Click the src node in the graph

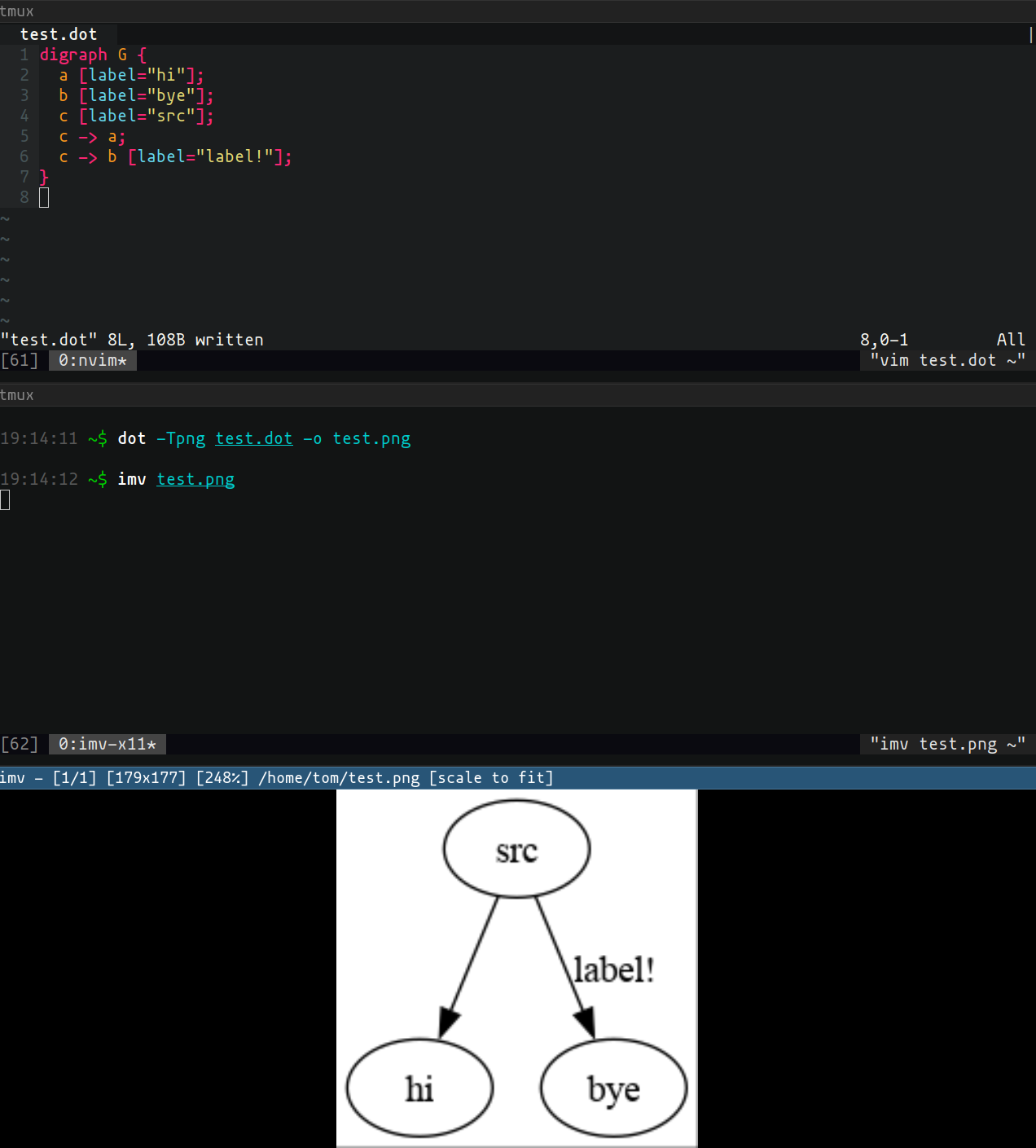click(x=516, y=849)
